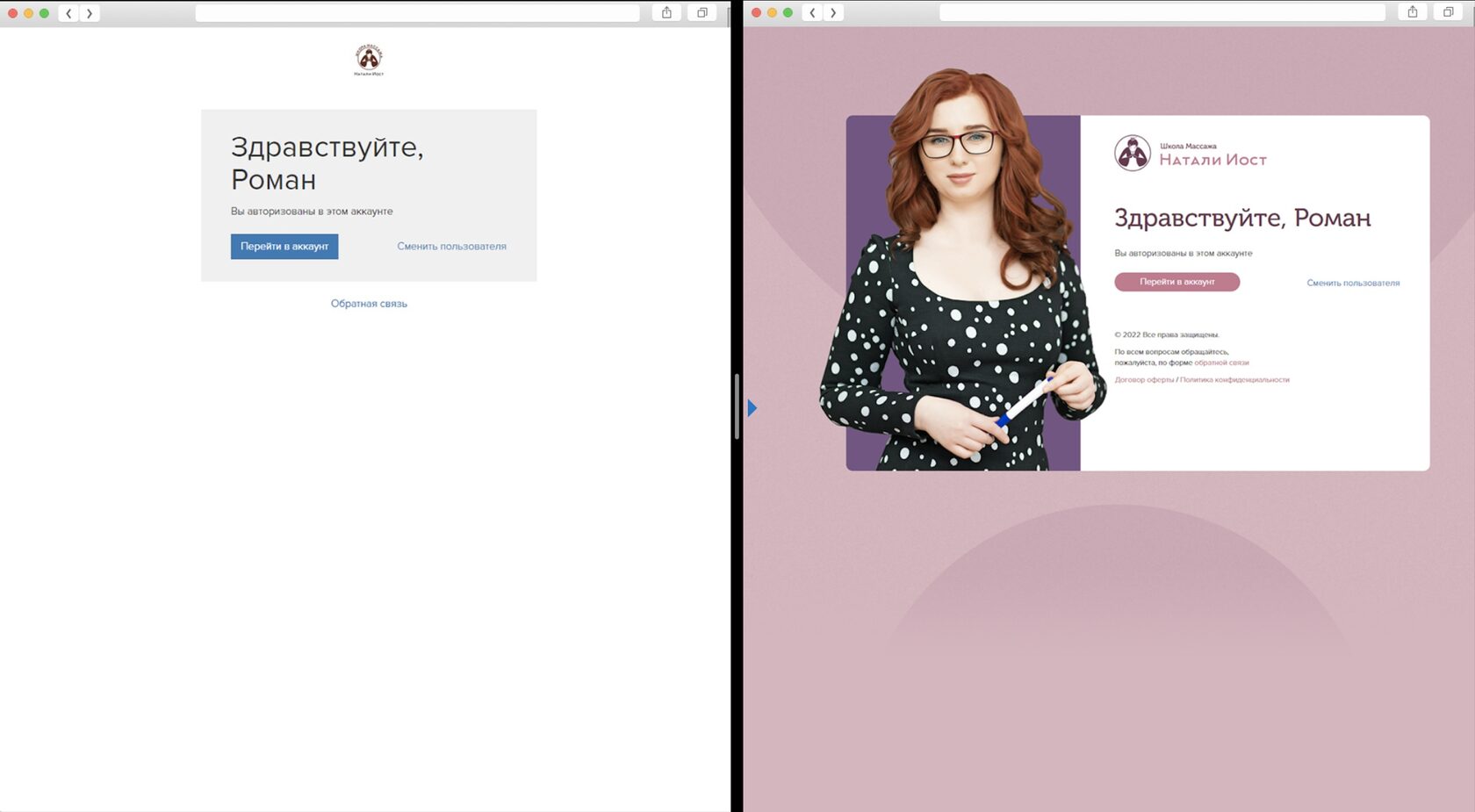Click share icon in left browser window
The width and height of the screenshot is (1475, 812).
coord(666,12)
